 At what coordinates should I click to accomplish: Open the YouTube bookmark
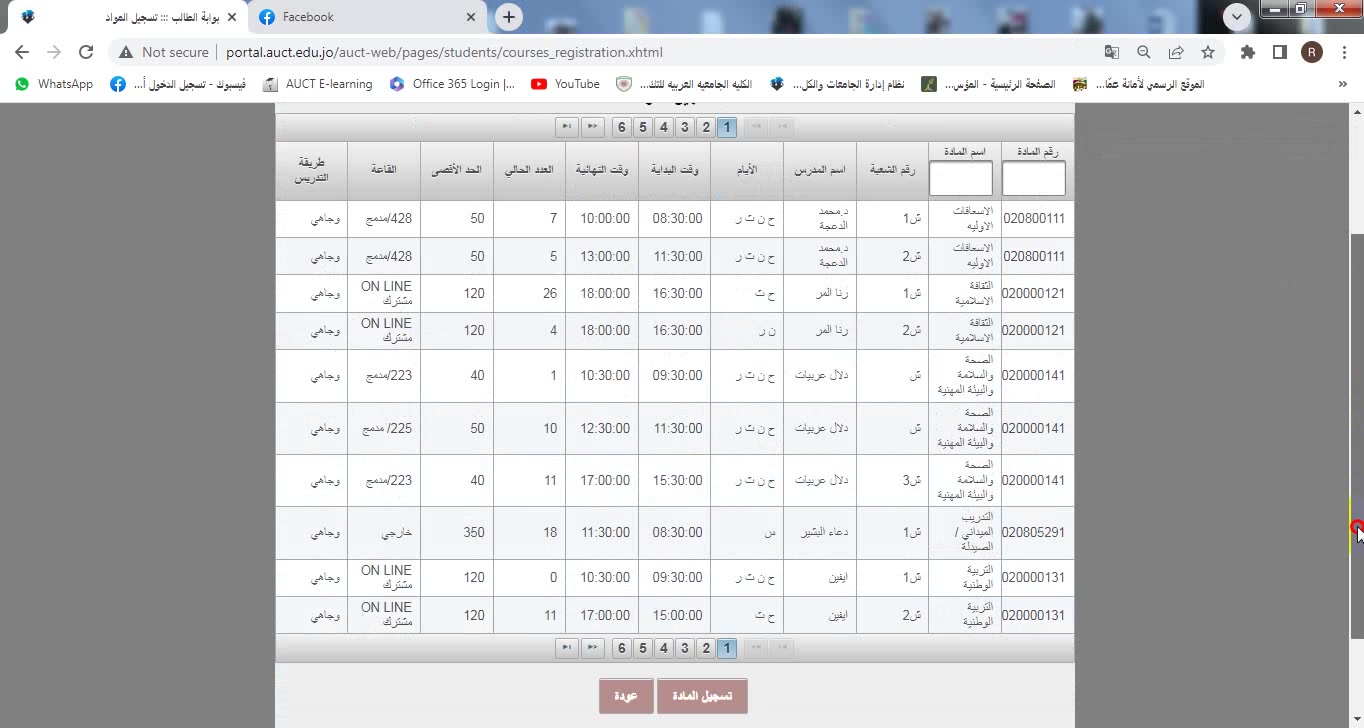coord(566,84)
